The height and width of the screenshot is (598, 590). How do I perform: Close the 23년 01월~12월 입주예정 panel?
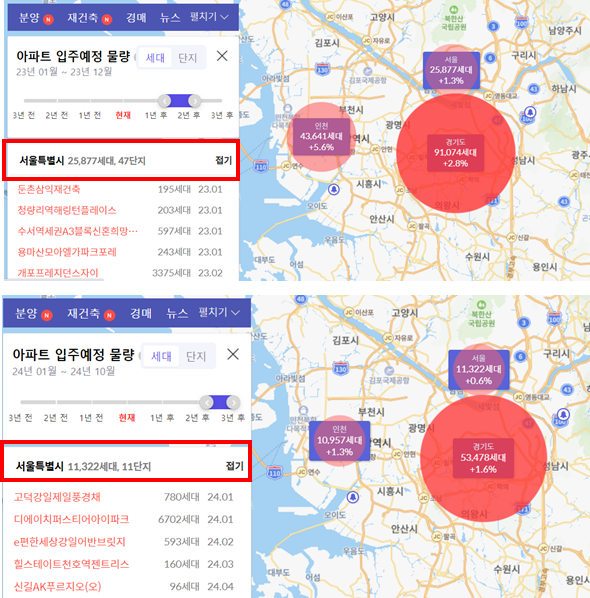tap(222, 56)
